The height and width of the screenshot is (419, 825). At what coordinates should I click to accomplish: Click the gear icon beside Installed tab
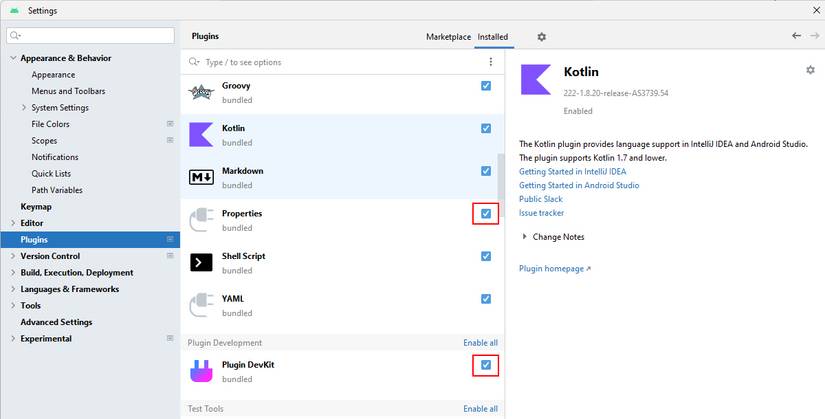pyautogui.click(x=542, y=37)
